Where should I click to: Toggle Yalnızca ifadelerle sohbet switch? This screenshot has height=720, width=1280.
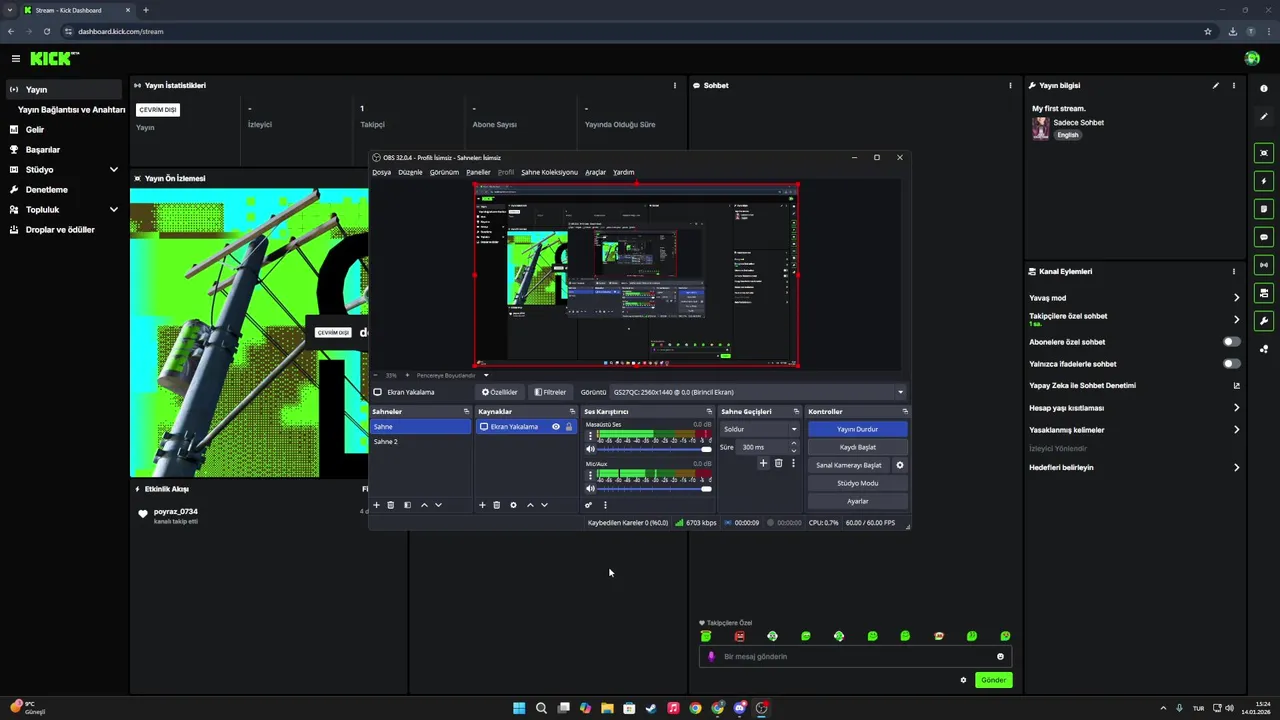coord(1232,364)
